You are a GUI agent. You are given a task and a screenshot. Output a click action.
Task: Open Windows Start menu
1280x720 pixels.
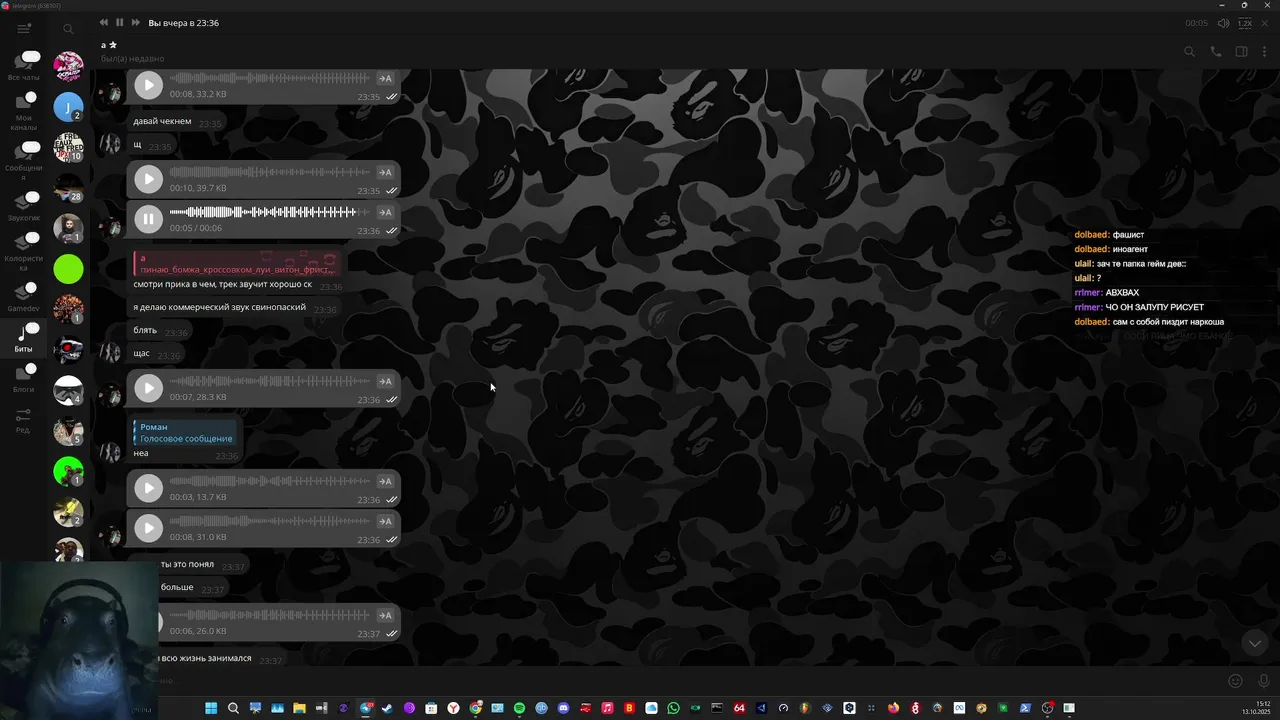[211, 708]
